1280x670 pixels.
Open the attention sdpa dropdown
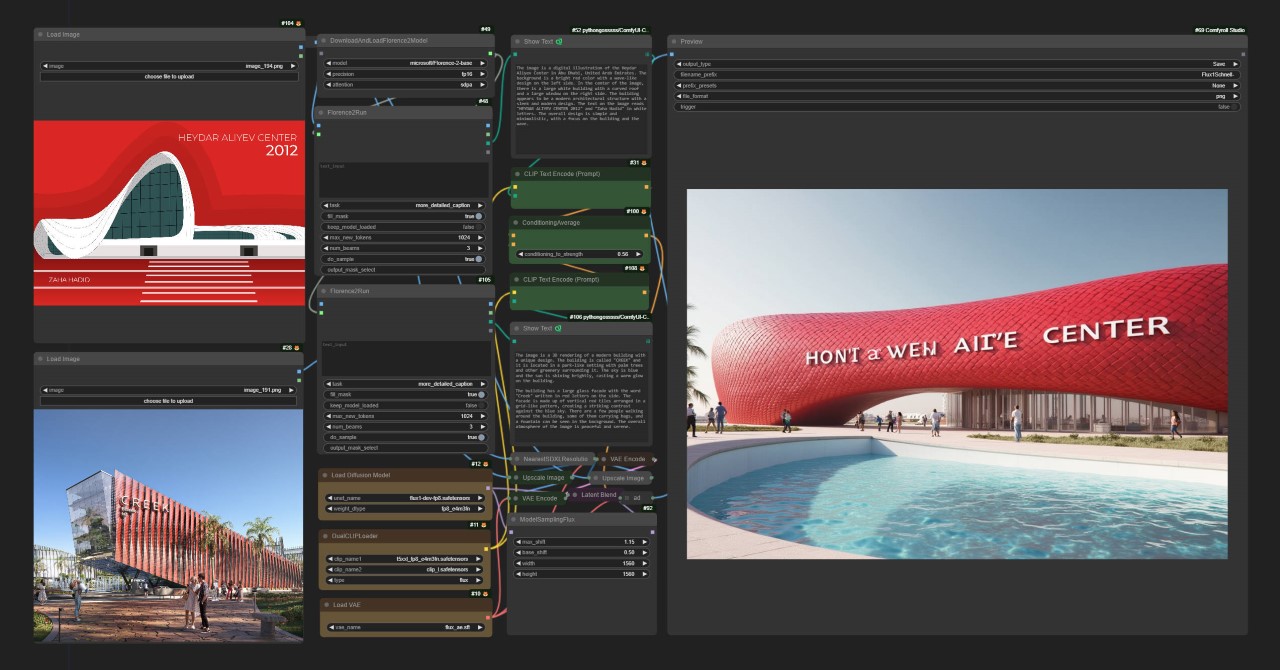point(404,85)
